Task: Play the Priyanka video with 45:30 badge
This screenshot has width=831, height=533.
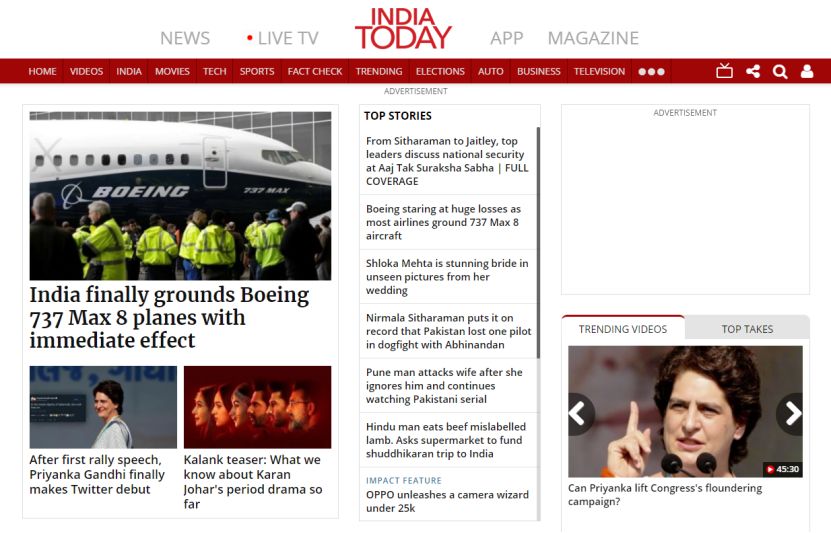Action: tap(685, 411)
